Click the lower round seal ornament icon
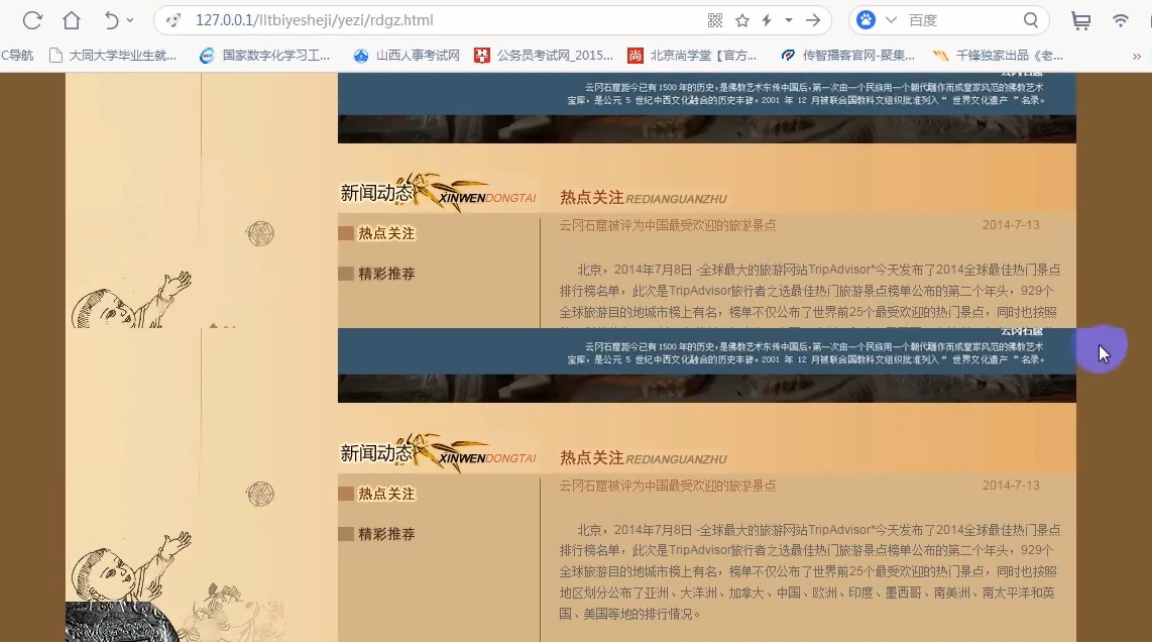 click(x=260, y=494)
